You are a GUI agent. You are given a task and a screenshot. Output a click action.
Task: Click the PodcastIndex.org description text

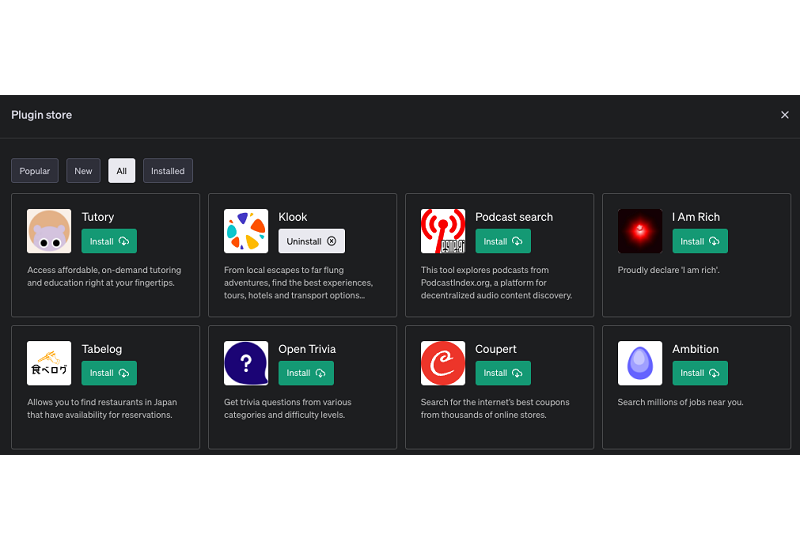point(496,283)
